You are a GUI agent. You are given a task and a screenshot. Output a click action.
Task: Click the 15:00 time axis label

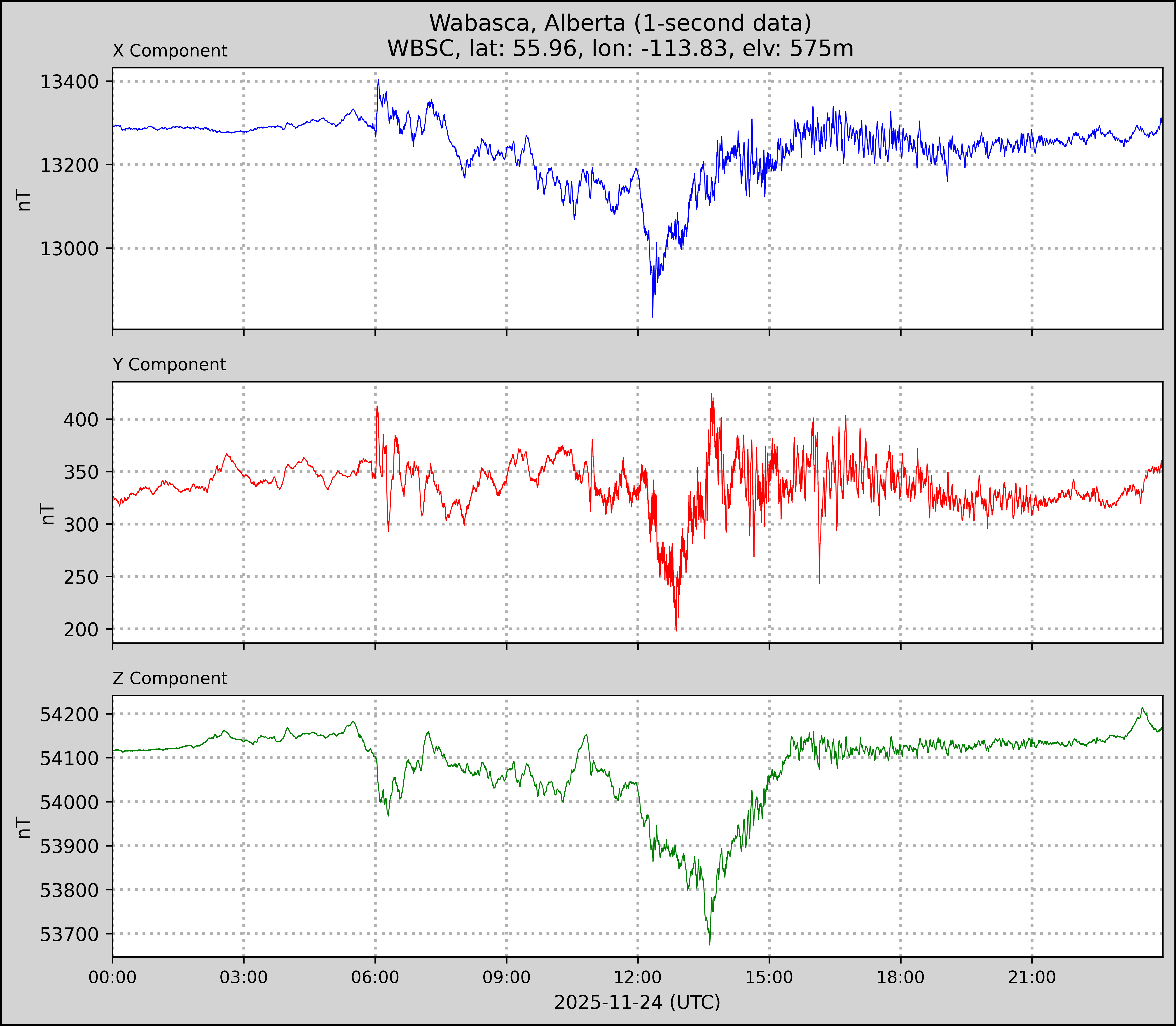pyautogui.click(x=769, y=977)
